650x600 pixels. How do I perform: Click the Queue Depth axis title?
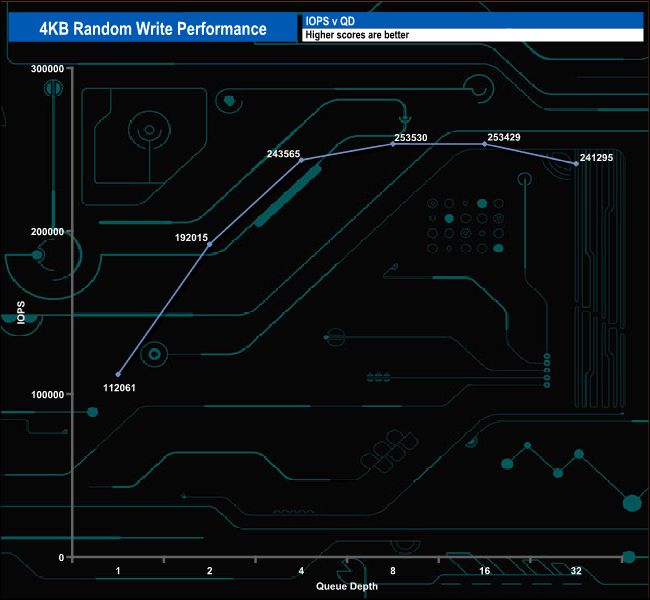(x=347, y=586)
